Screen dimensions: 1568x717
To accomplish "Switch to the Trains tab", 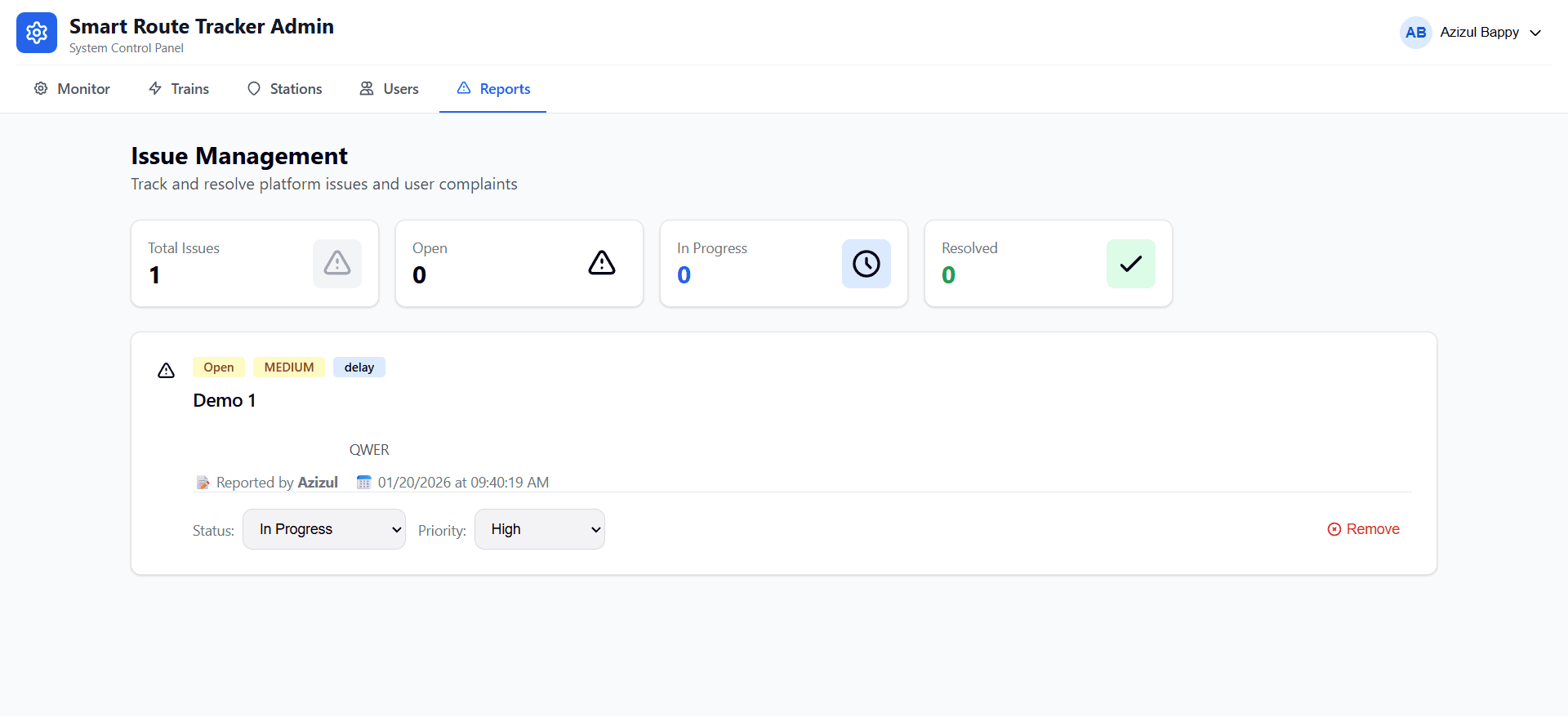I will [x=179, y=89].
